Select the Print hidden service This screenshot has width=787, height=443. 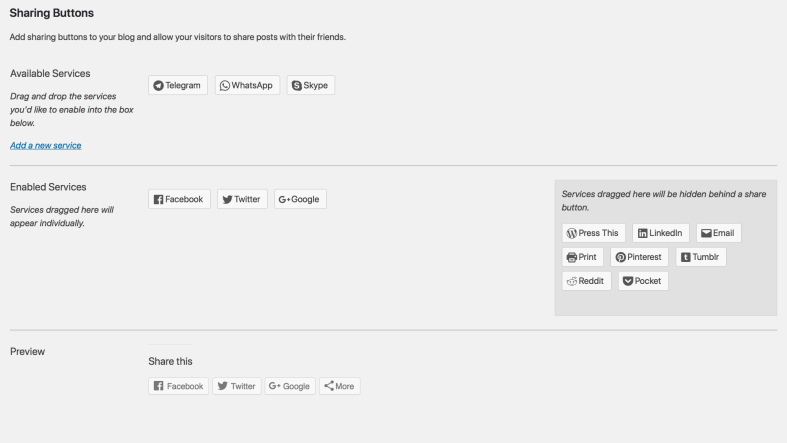pos(582,257)
